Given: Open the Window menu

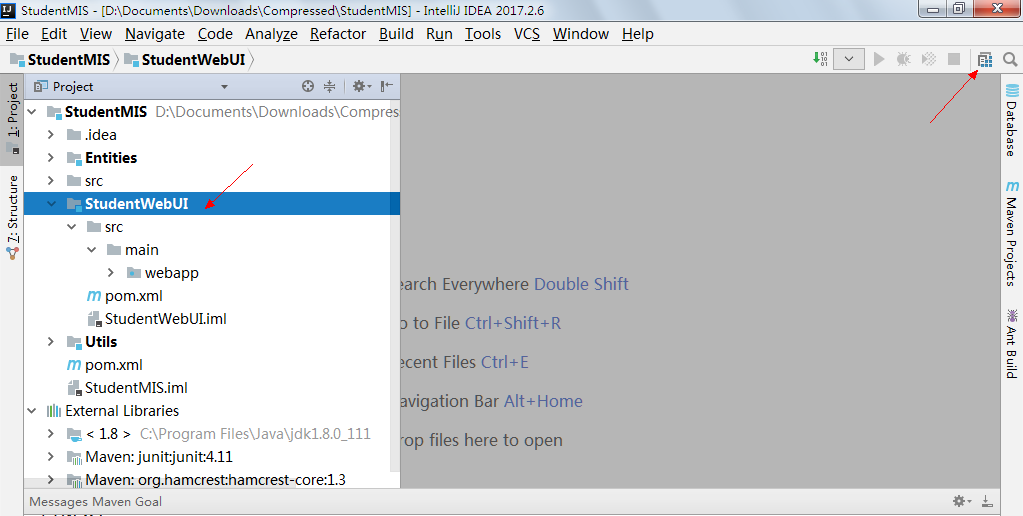Looking at the screenshot, I should (581, 34).
